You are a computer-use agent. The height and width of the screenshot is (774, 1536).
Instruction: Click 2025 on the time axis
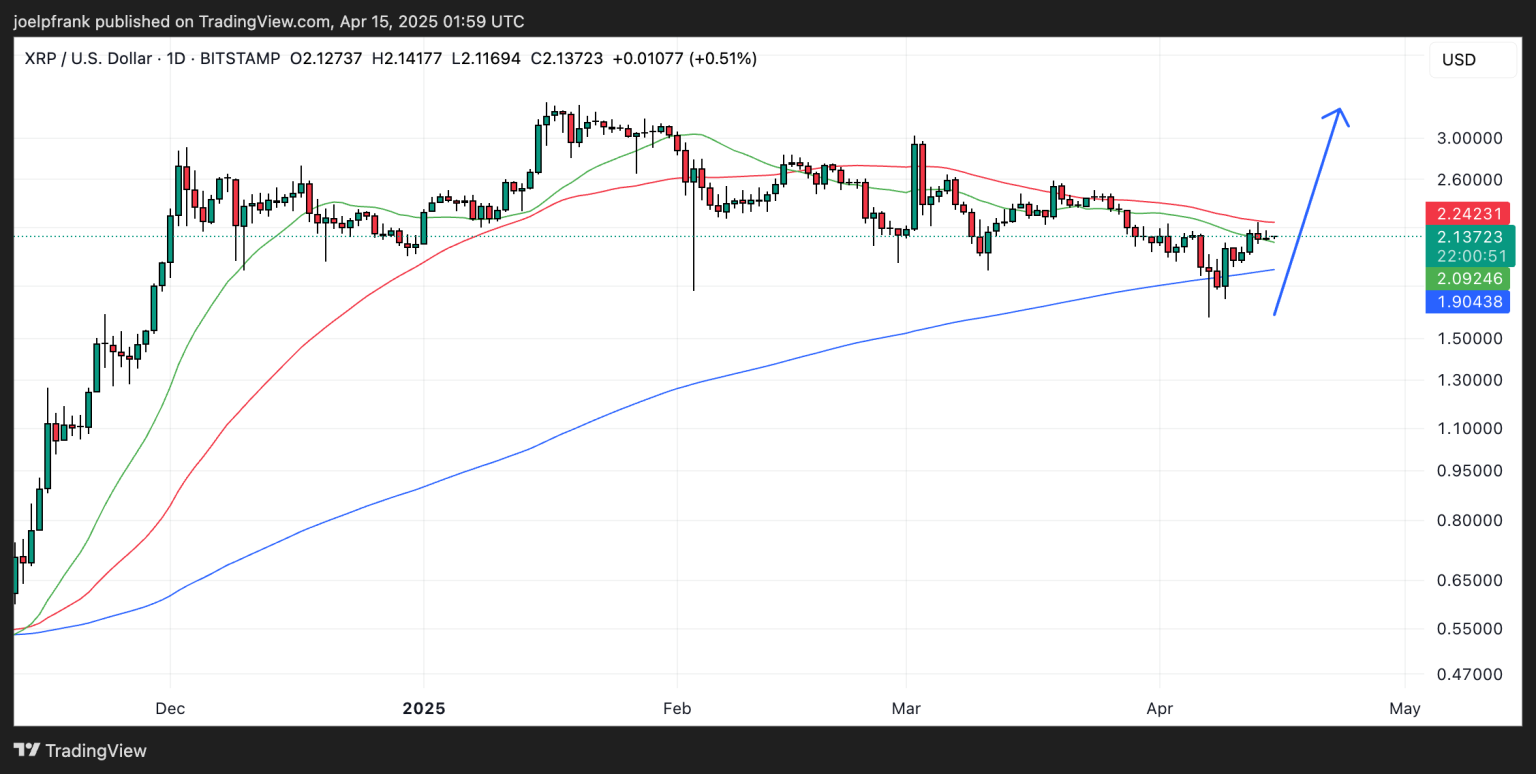coord(424,708)
